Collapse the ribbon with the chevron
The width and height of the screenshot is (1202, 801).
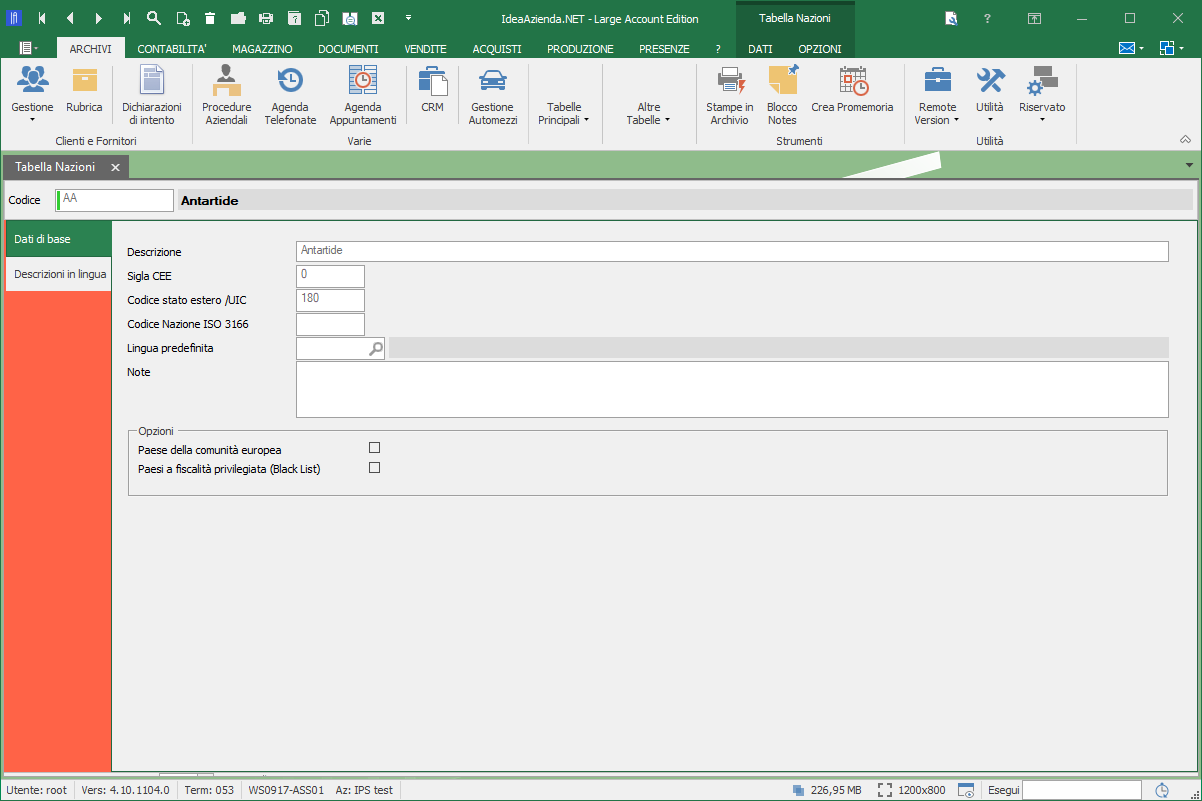pyautogui.click(x=1186, y=140)
